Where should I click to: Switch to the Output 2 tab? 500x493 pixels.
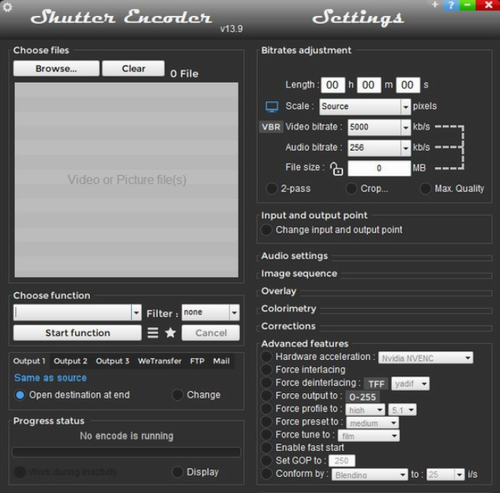(x=70, y=361)
